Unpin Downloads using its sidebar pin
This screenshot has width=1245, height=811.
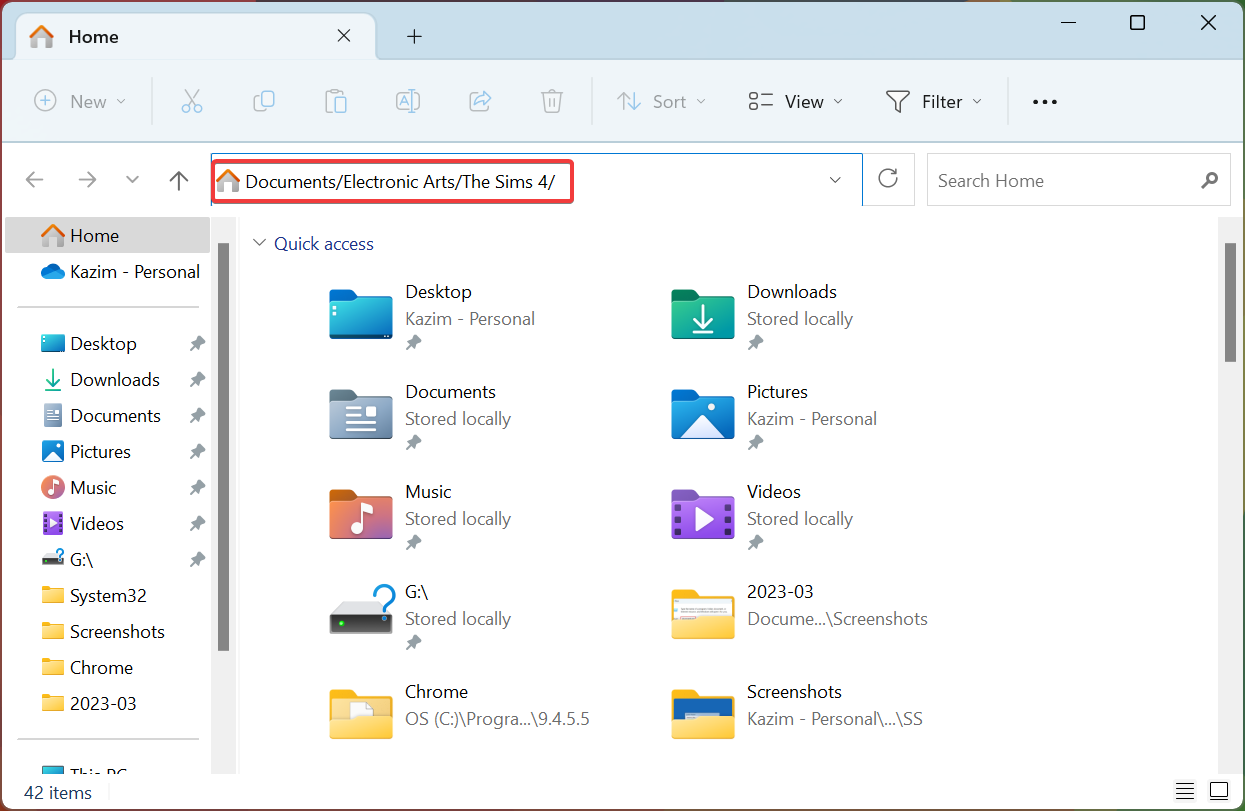coord(197,380)
